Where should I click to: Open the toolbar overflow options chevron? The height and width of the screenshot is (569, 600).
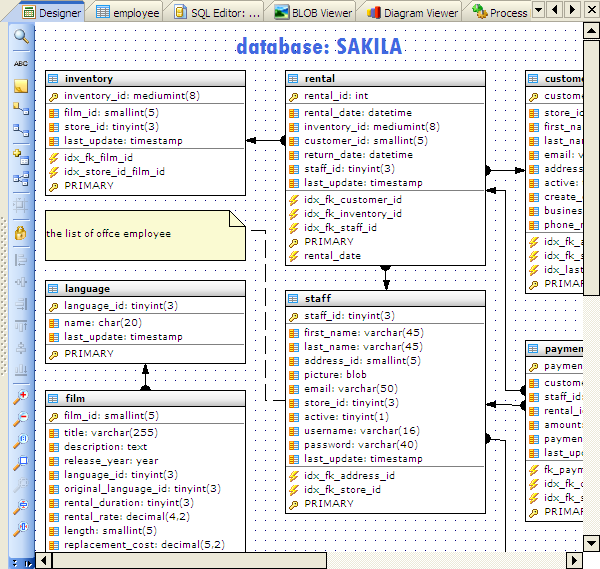pos(15,563)
